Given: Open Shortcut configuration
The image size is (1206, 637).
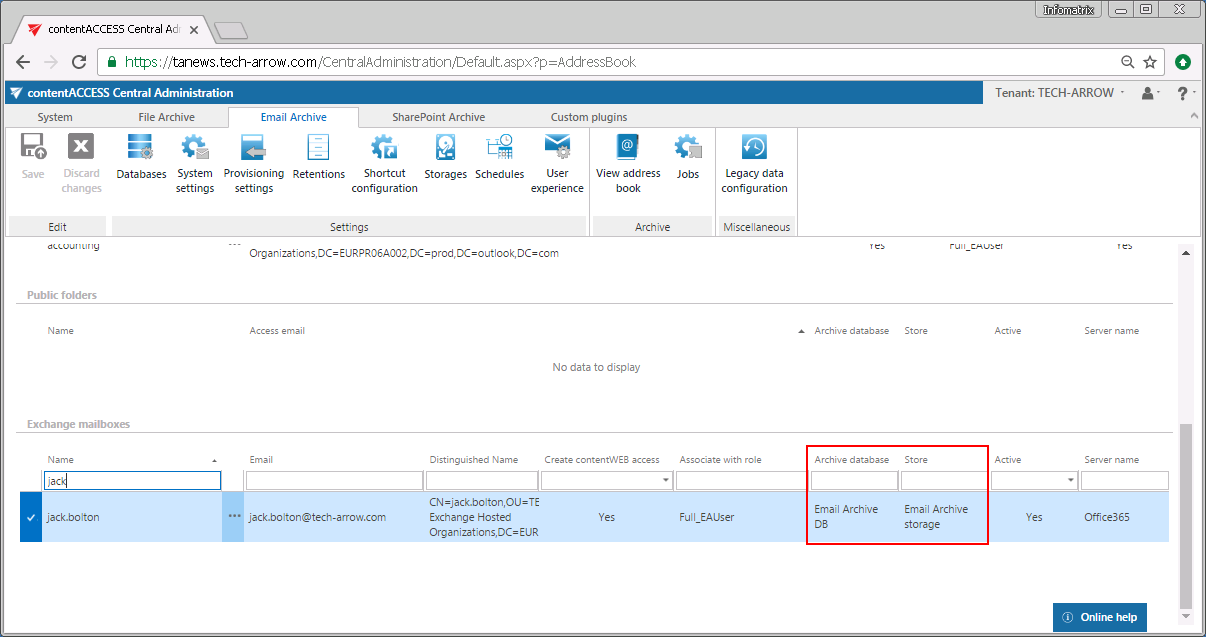Looking at the screenshot, I should click(384, 164).
